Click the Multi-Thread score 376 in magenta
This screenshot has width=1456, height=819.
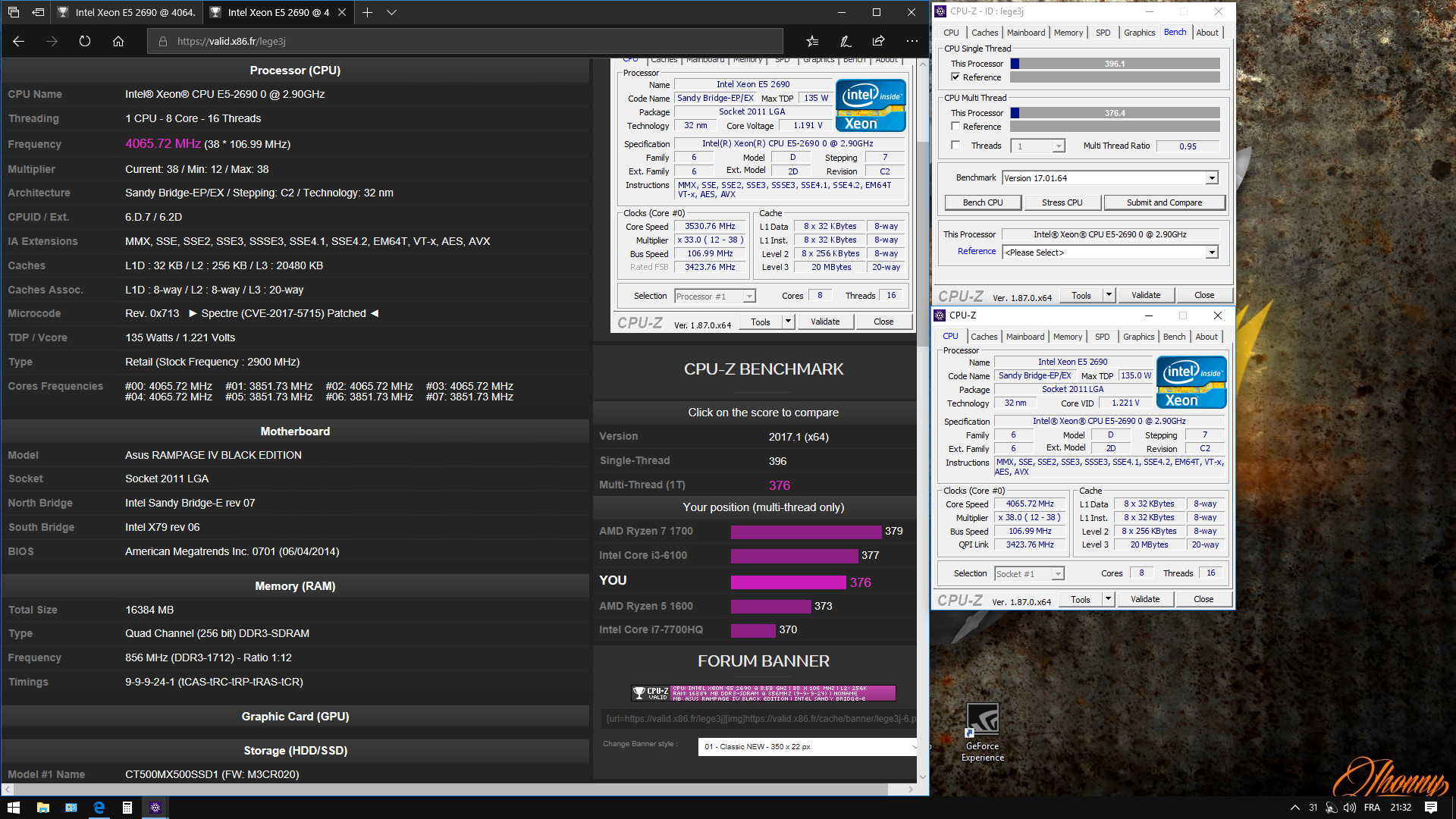(780, 485)
